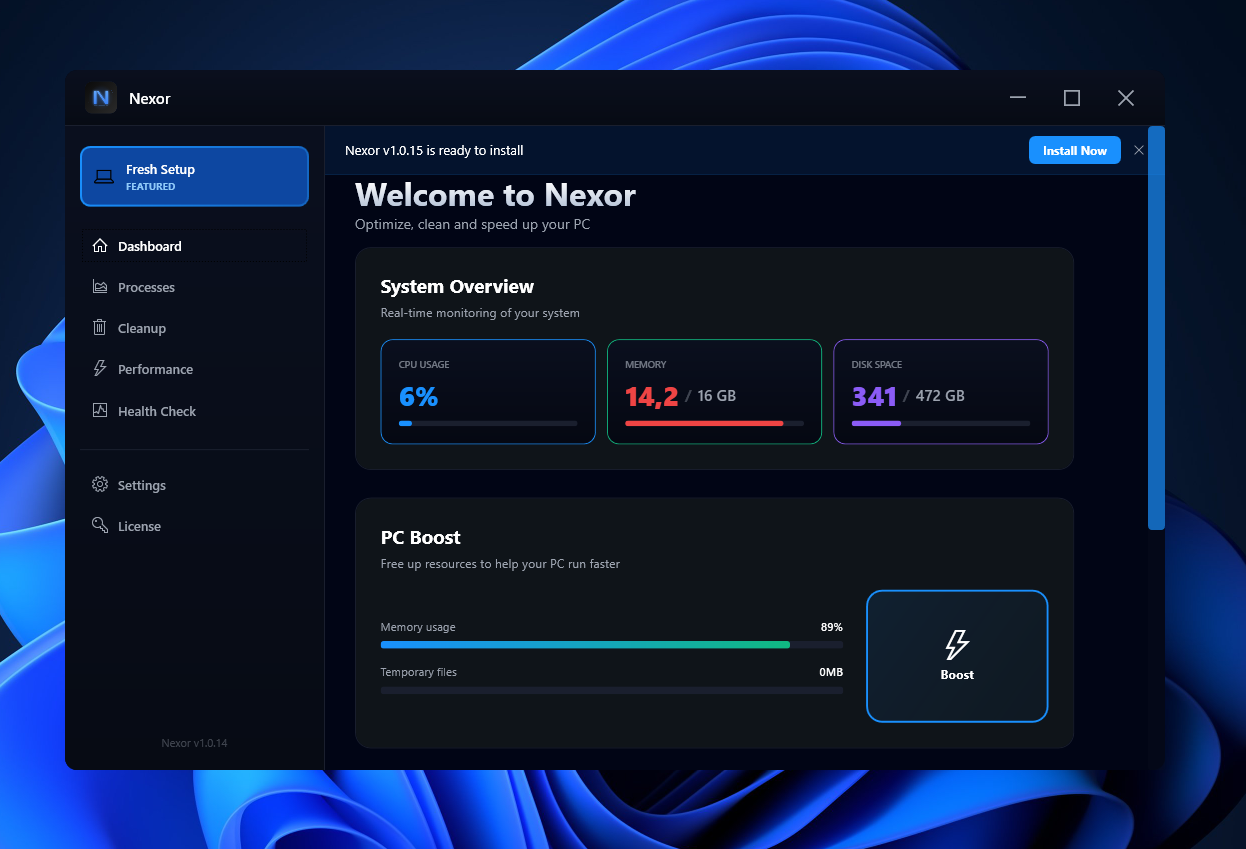Click the 'Nexor v1.0.15 is ready to install' text
1246x849 pixels.
[x=434, y=150]
